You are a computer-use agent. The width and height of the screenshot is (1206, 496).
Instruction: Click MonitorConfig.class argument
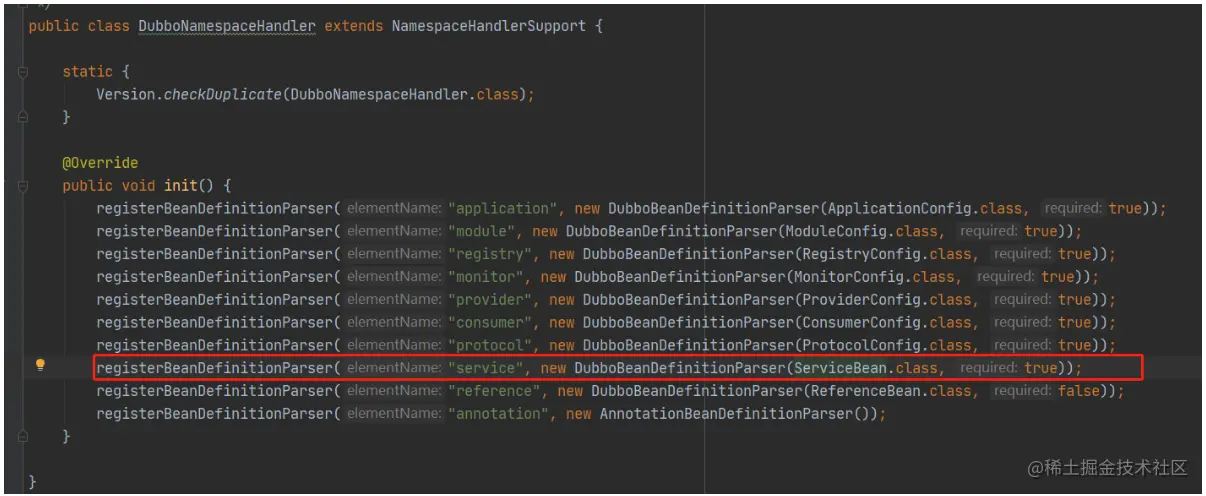click(x=876, y=277)
